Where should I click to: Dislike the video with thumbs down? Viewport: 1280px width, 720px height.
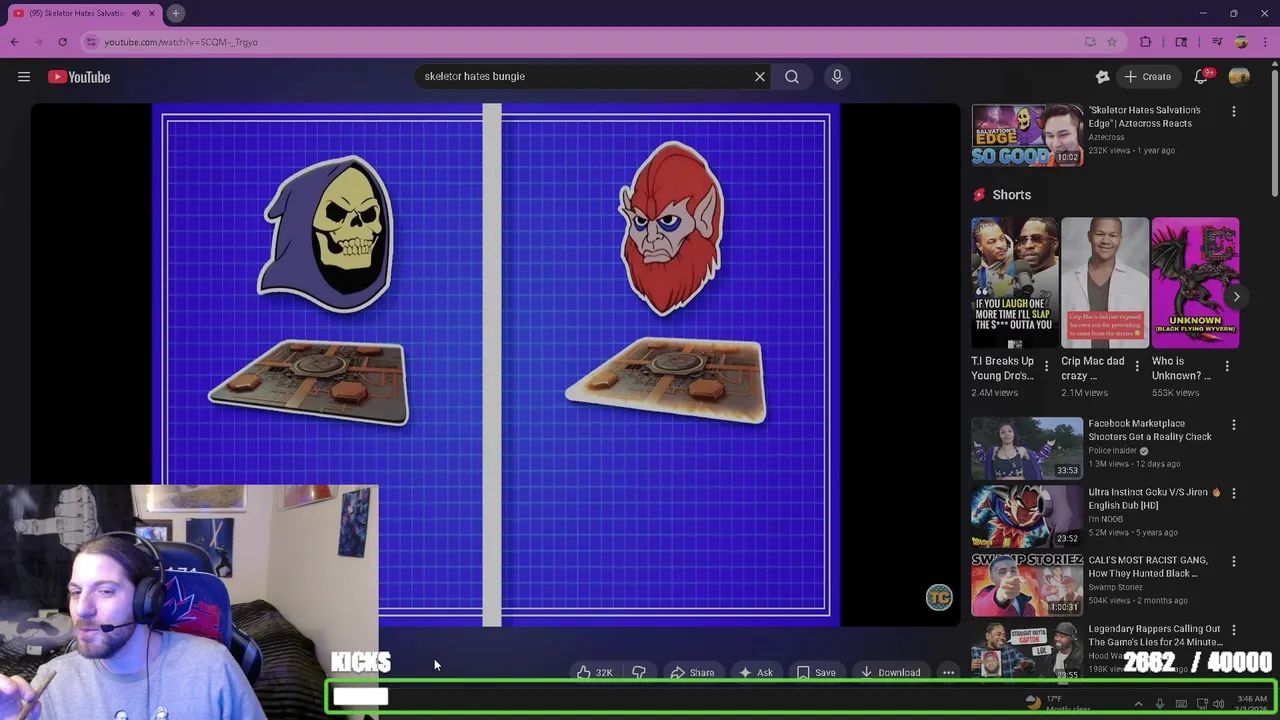click(638, 673)
